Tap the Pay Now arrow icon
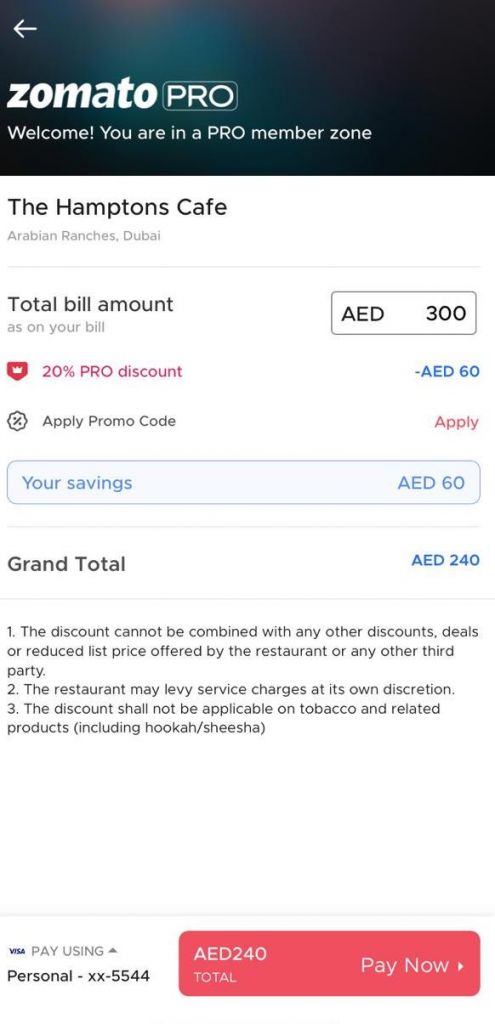Image resolution: width=495 pixels, height=1024 pixels. point(461,966)
